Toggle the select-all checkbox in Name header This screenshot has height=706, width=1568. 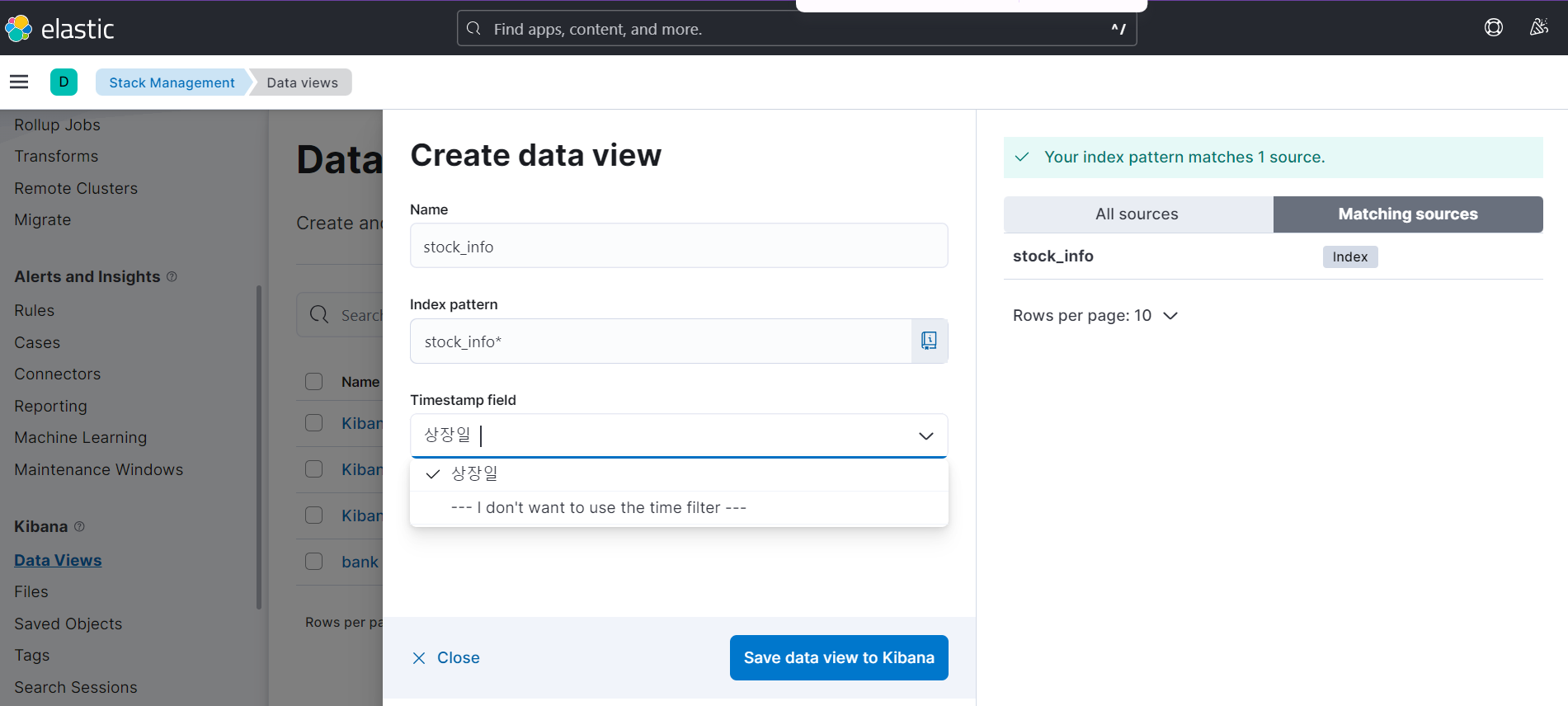313,381
